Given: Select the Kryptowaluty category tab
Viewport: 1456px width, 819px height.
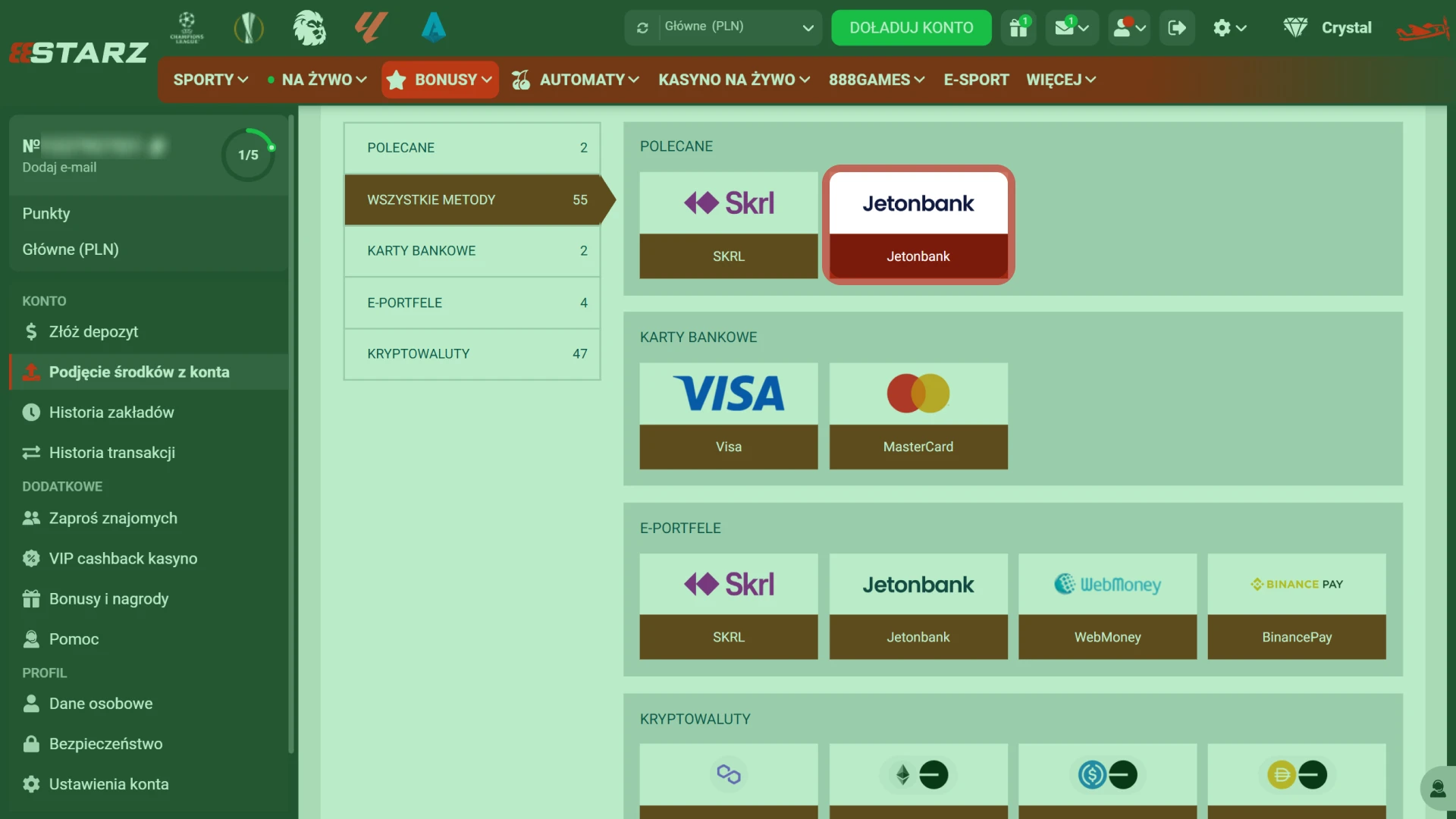Looking at the screenshot, I should [x=472, y=354].
